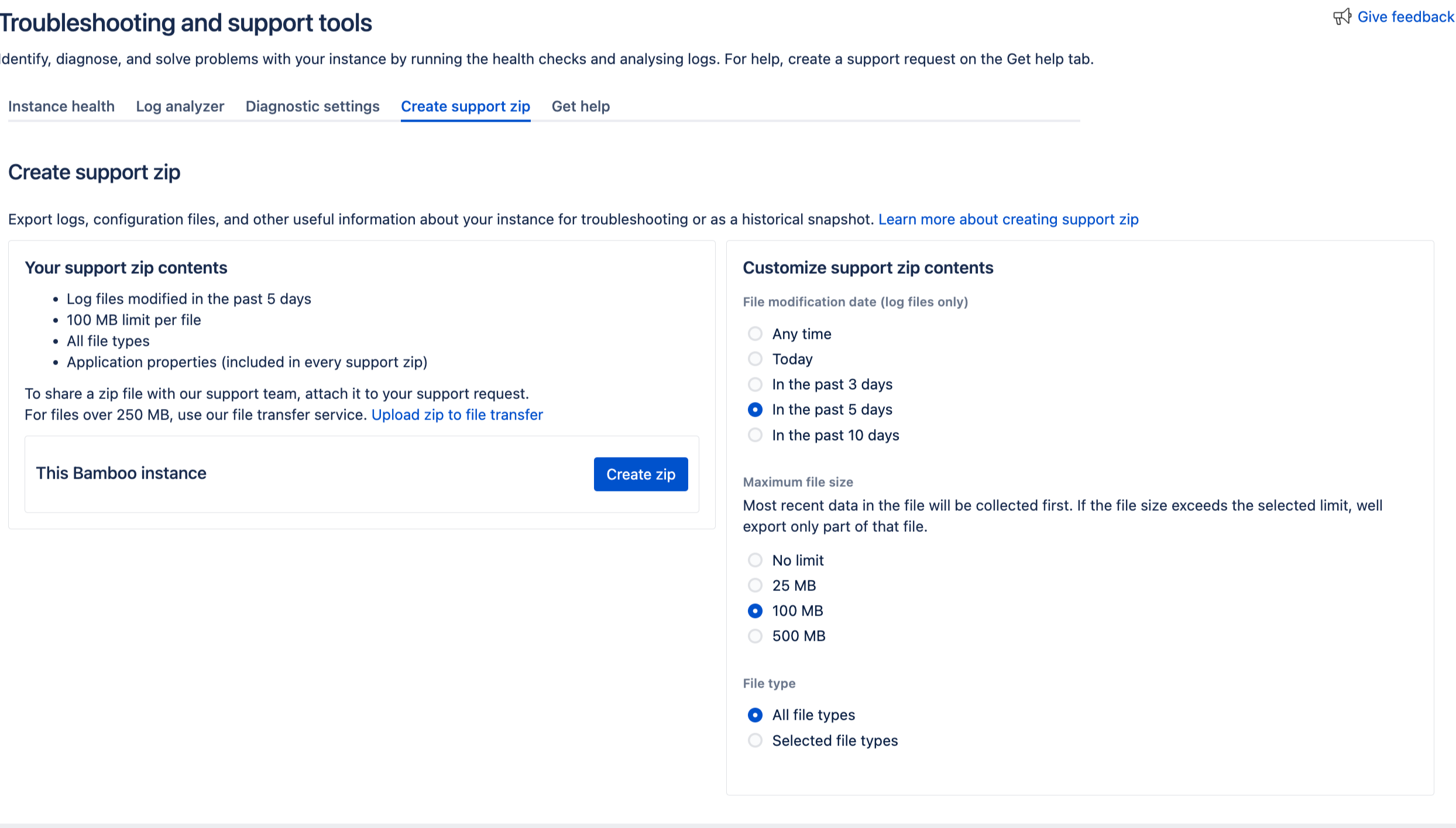
Task: Switch to the Instance health tab
Action: click(x=61, y=106)
